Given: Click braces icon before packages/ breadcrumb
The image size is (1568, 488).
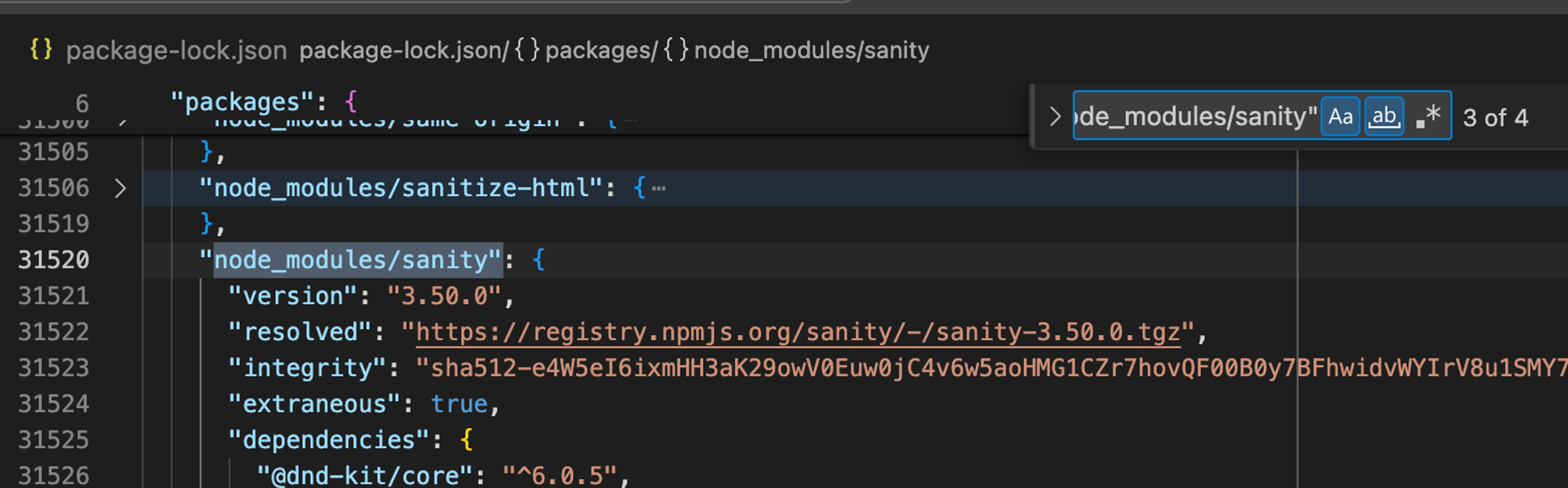Looking at the screenshot, I should pyautogui.click(x=526, y=49).
